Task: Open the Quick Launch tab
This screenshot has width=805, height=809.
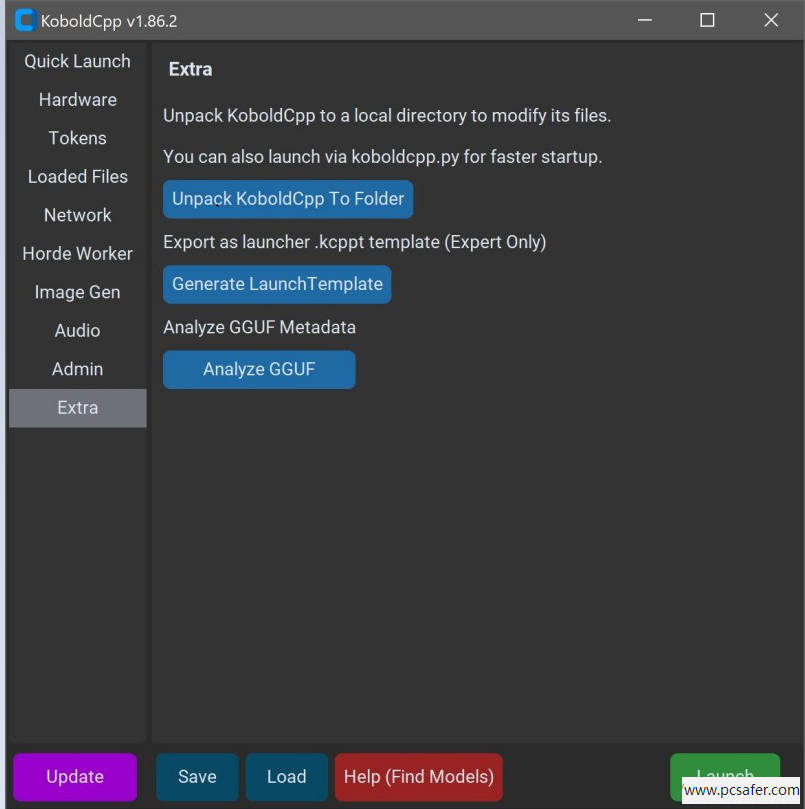Action: point(77,61)
